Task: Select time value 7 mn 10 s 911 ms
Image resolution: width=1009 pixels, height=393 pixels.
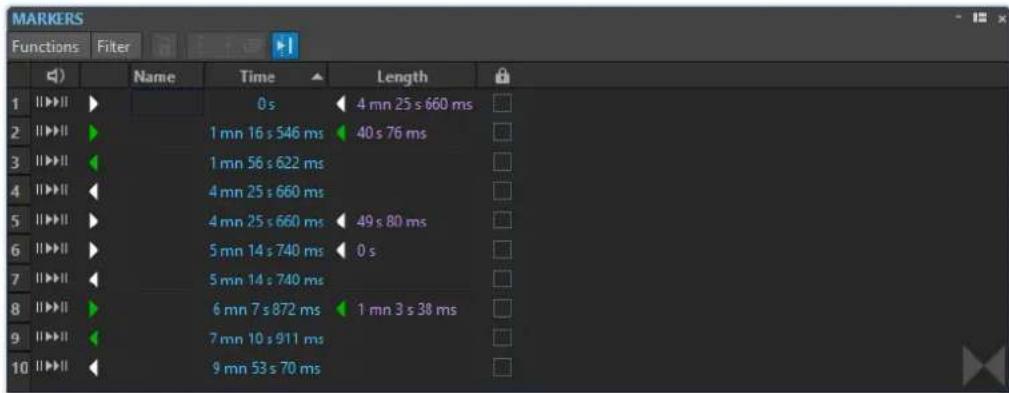Action: tap(266, 338)
